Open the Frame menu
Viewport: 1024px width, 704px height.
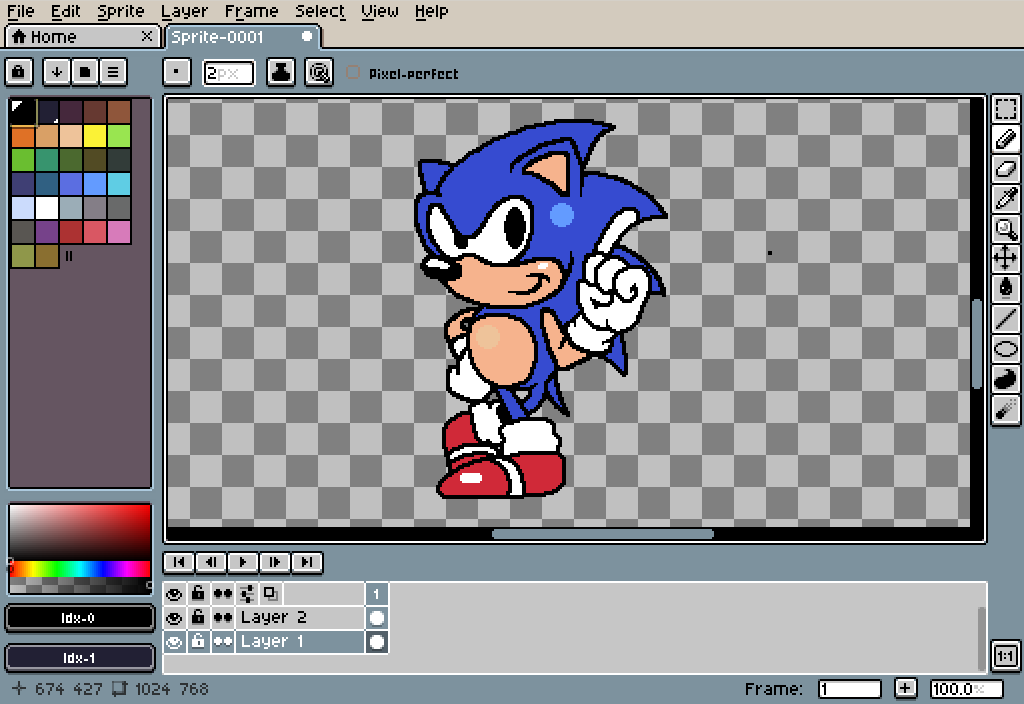pyautogui.click(x=251, y=11)
